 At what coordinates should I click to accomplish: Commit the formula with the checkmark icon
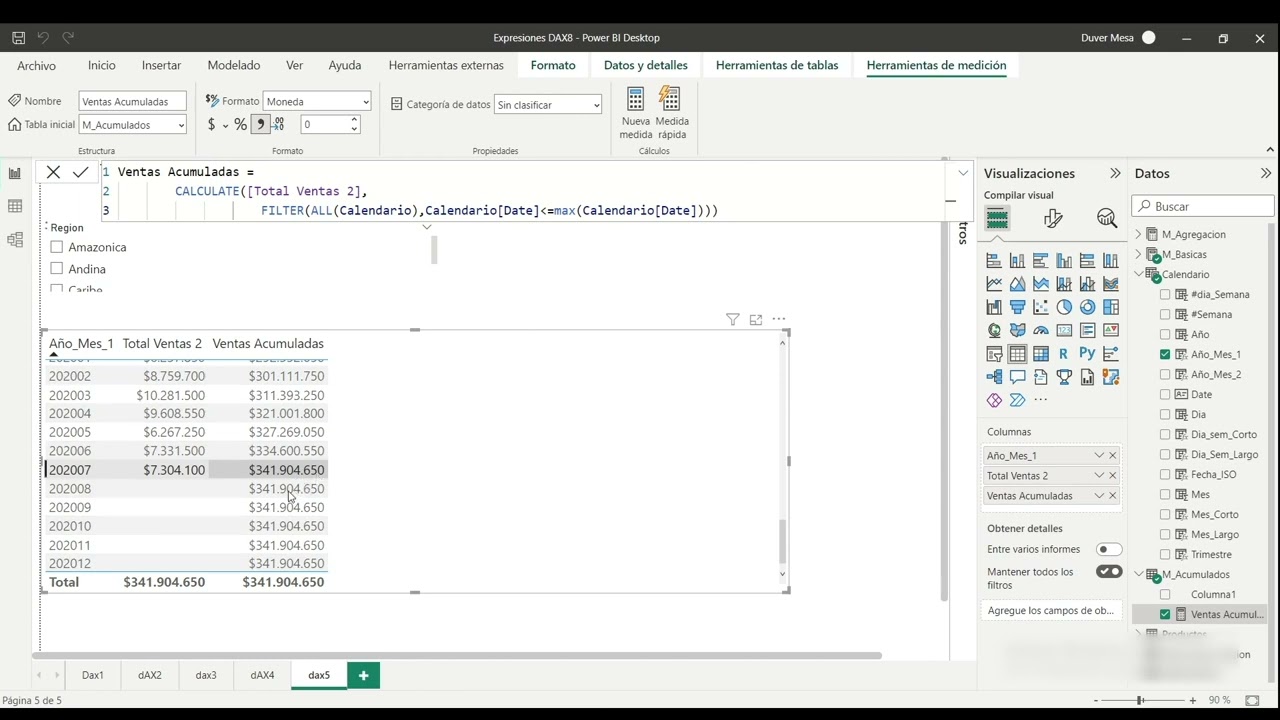tap(81, 172)
